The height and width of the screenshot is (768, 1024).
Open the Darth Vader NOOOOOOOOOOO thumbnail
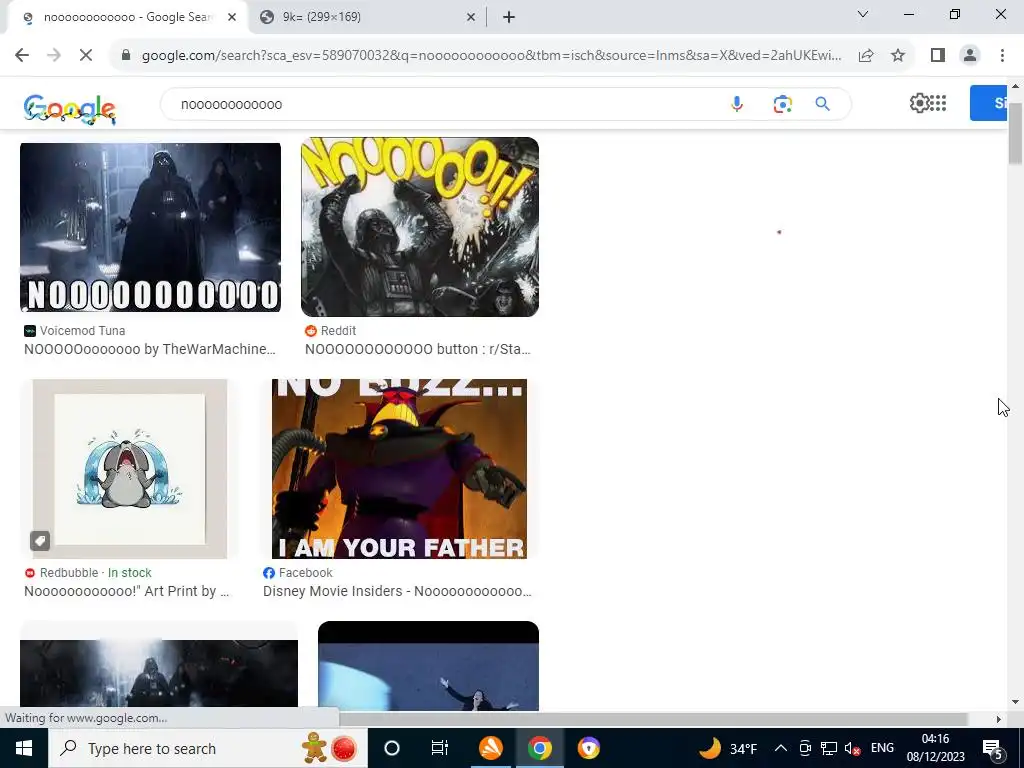point(150,227)
